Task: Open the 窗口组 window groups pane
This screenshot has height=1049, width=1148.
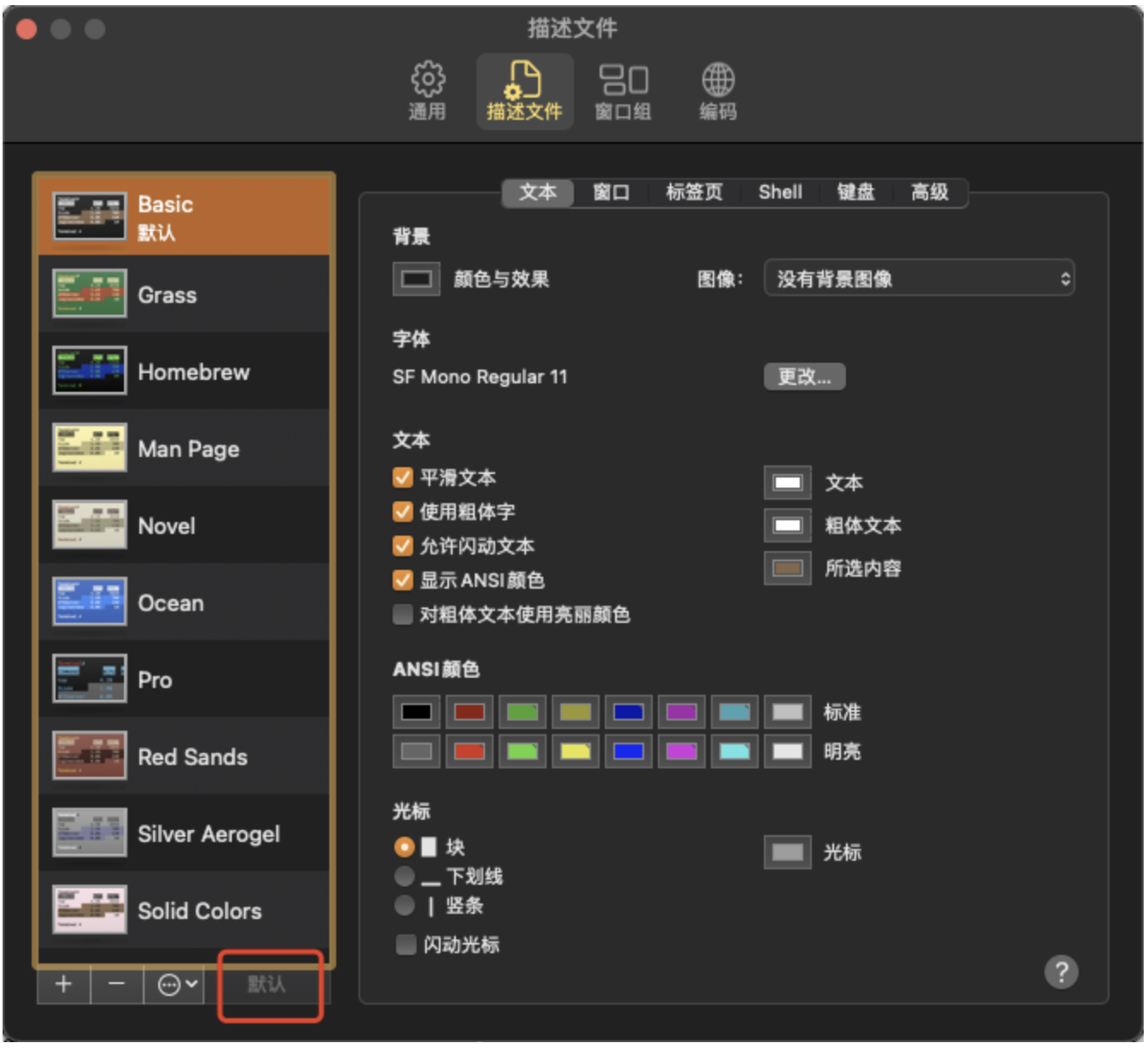Action: coord(623,91)
